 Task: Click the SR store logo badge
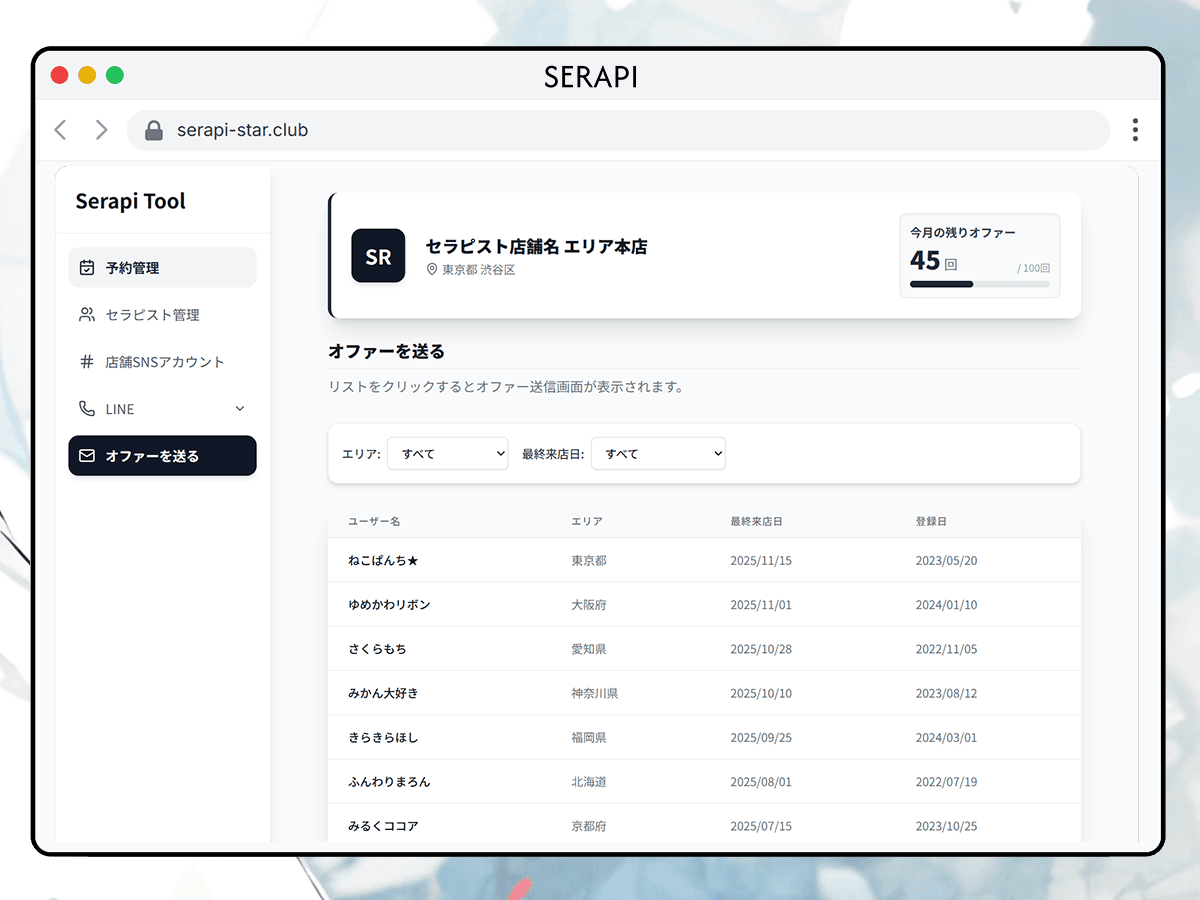(378, 256)
